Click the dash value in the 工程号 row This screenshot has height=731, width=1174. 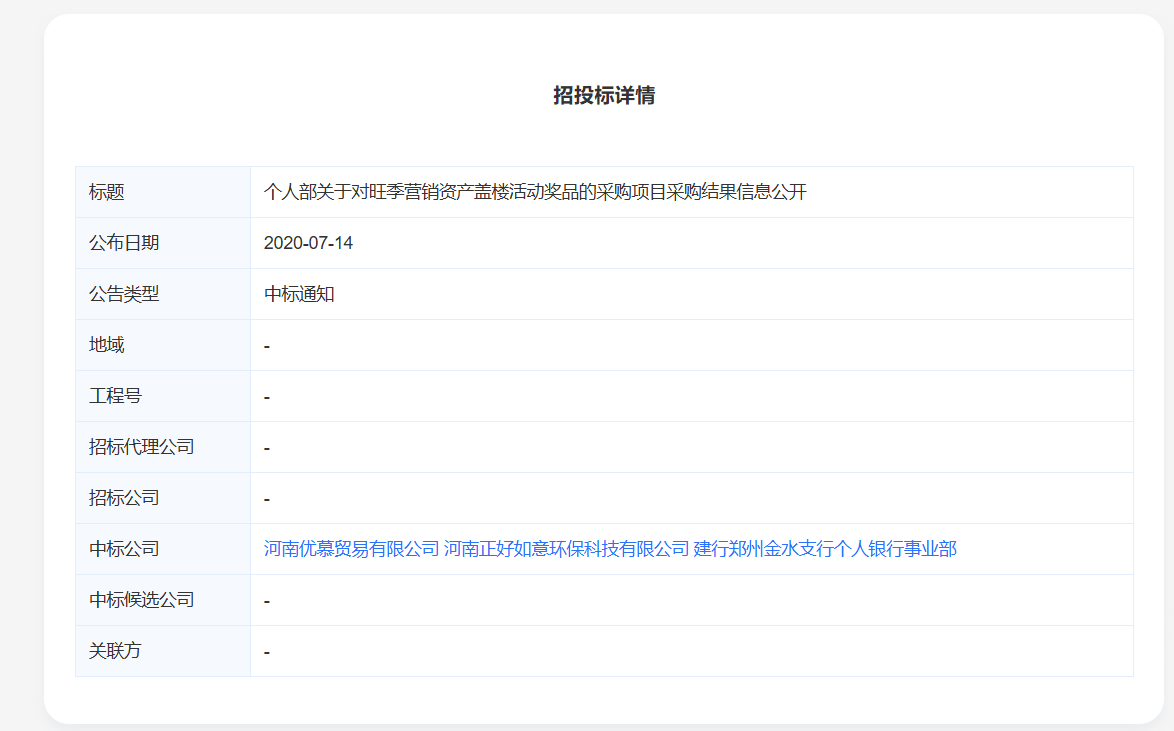[x=267, y=397]
